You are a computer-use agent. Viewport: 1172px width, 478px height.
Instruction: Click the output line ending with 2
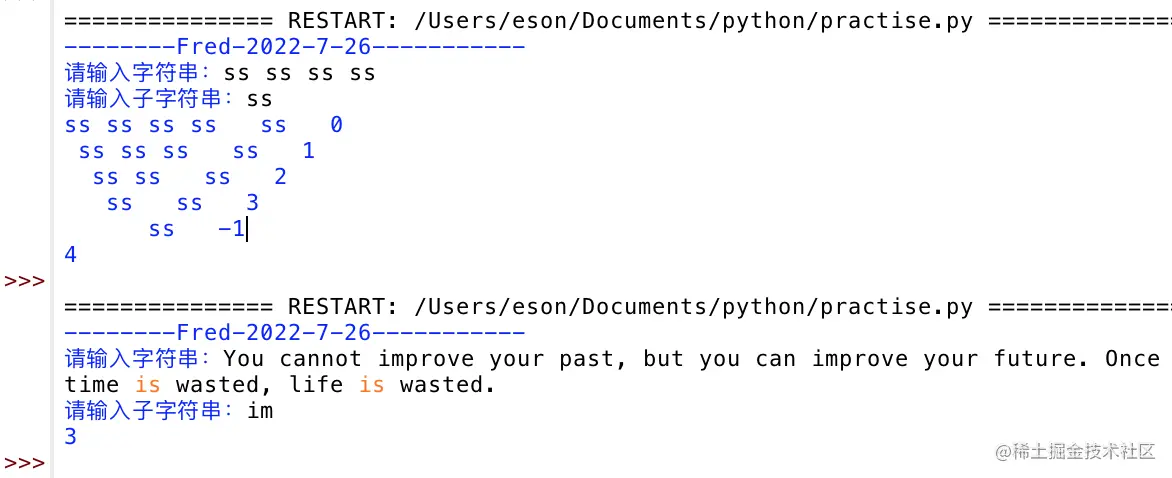point(189,177)
